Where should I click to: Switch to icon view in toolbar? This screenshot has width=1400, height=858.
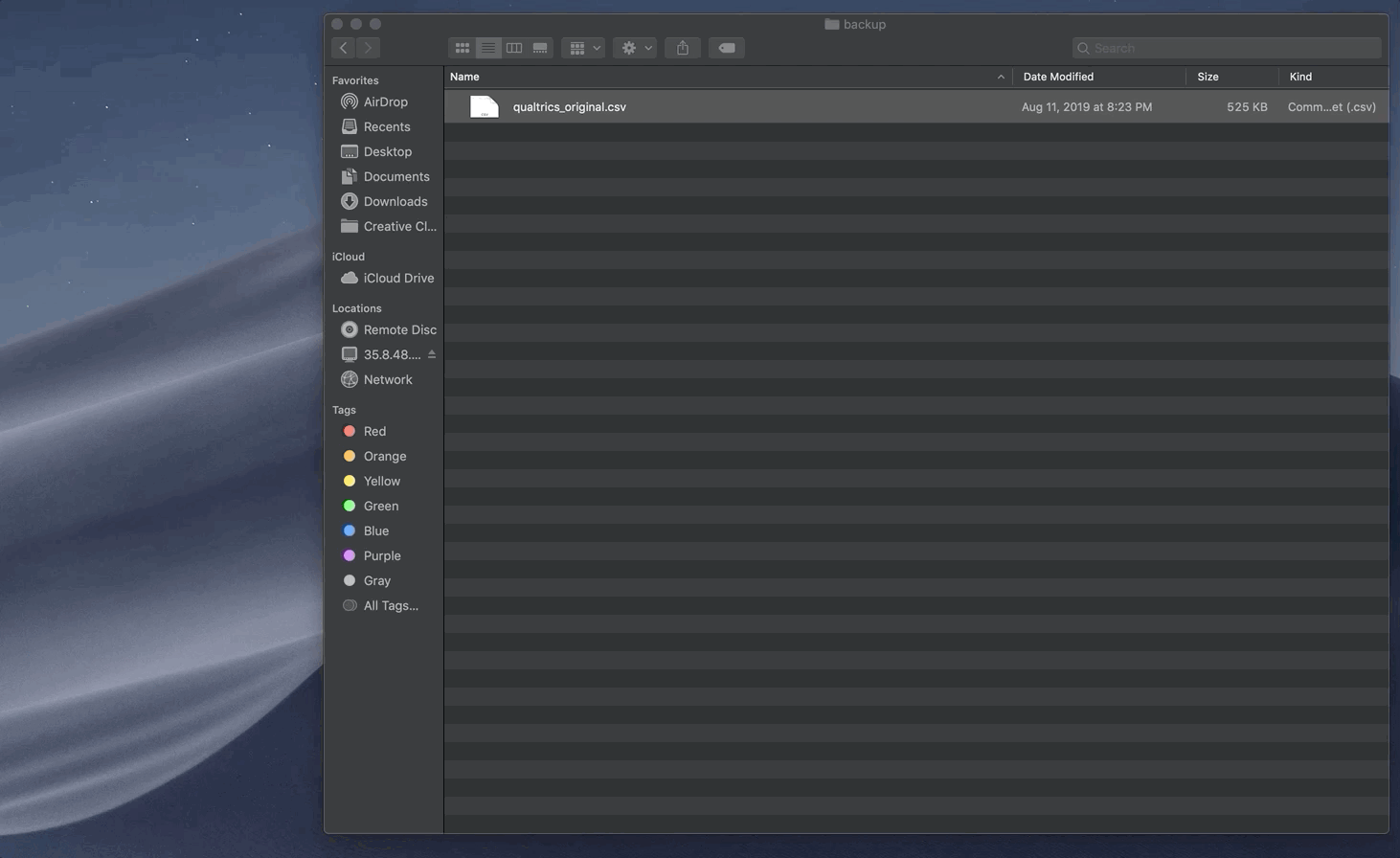pos(462,48)
